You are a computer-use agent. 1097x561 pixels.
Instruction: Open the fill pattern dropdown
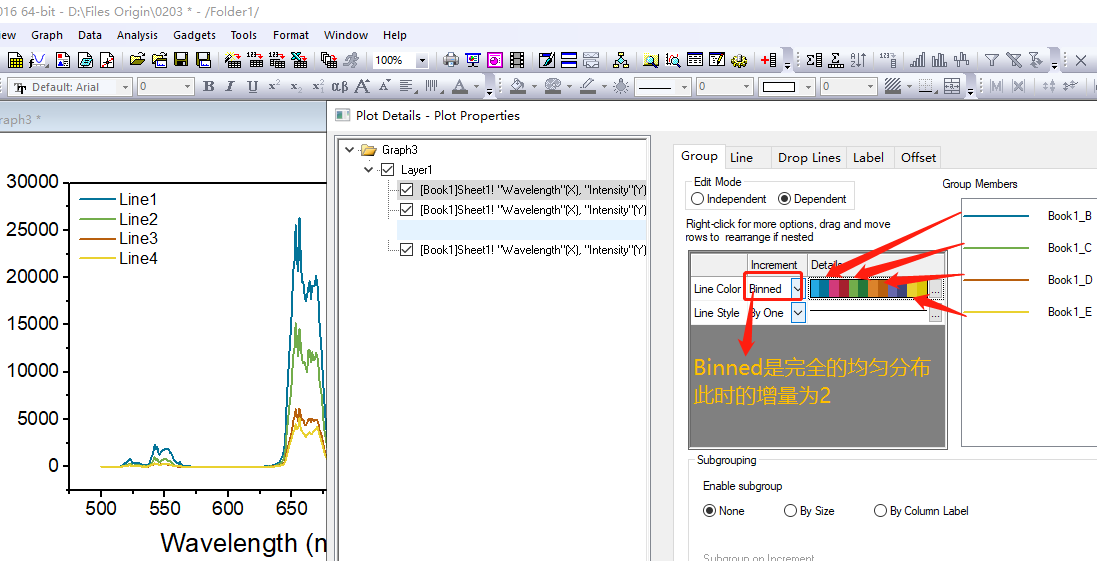[x=909, y=87]
